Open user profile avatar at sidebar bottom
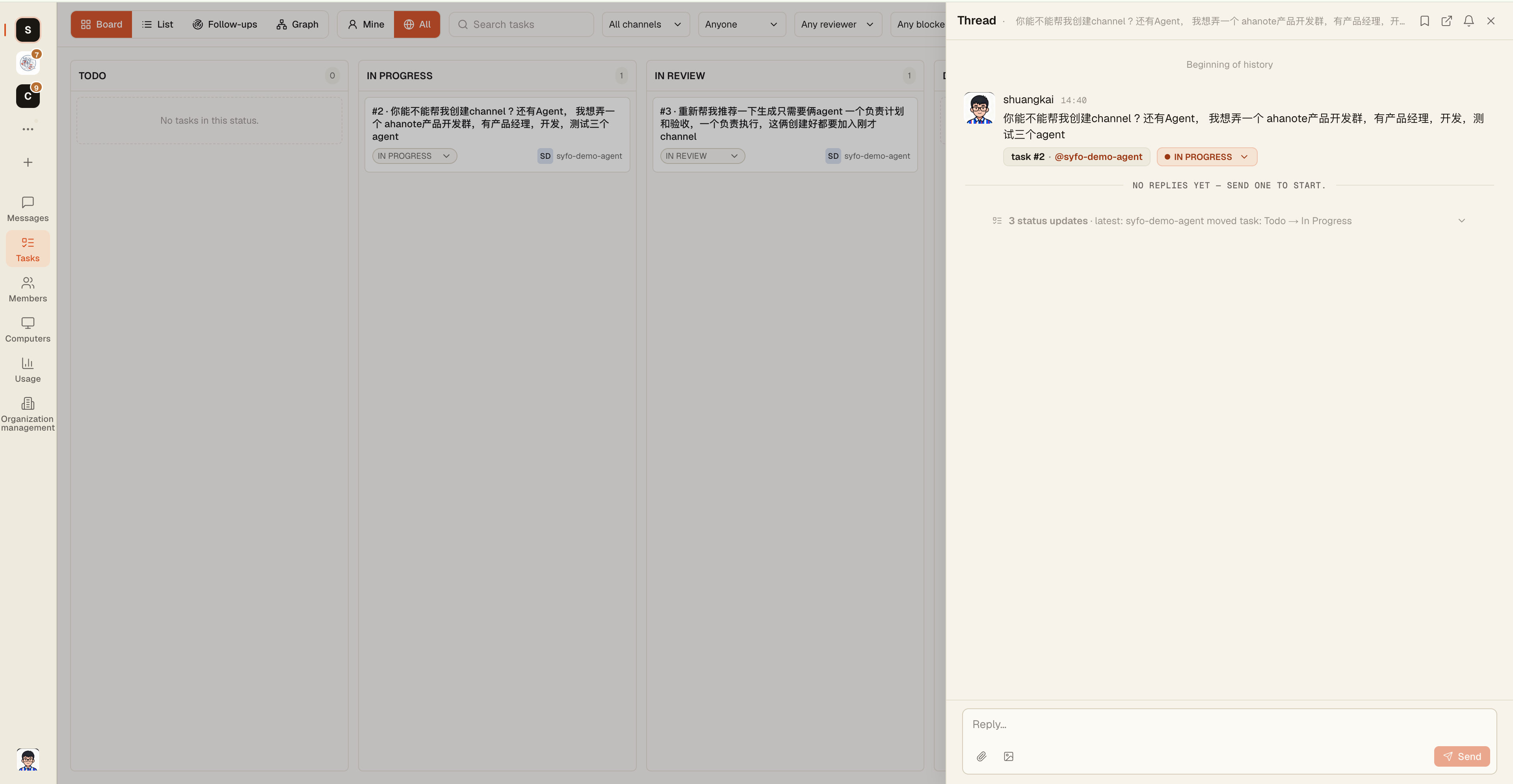Image resolution: width=1513 pixels, height=784 pixels. coord(28,759)
